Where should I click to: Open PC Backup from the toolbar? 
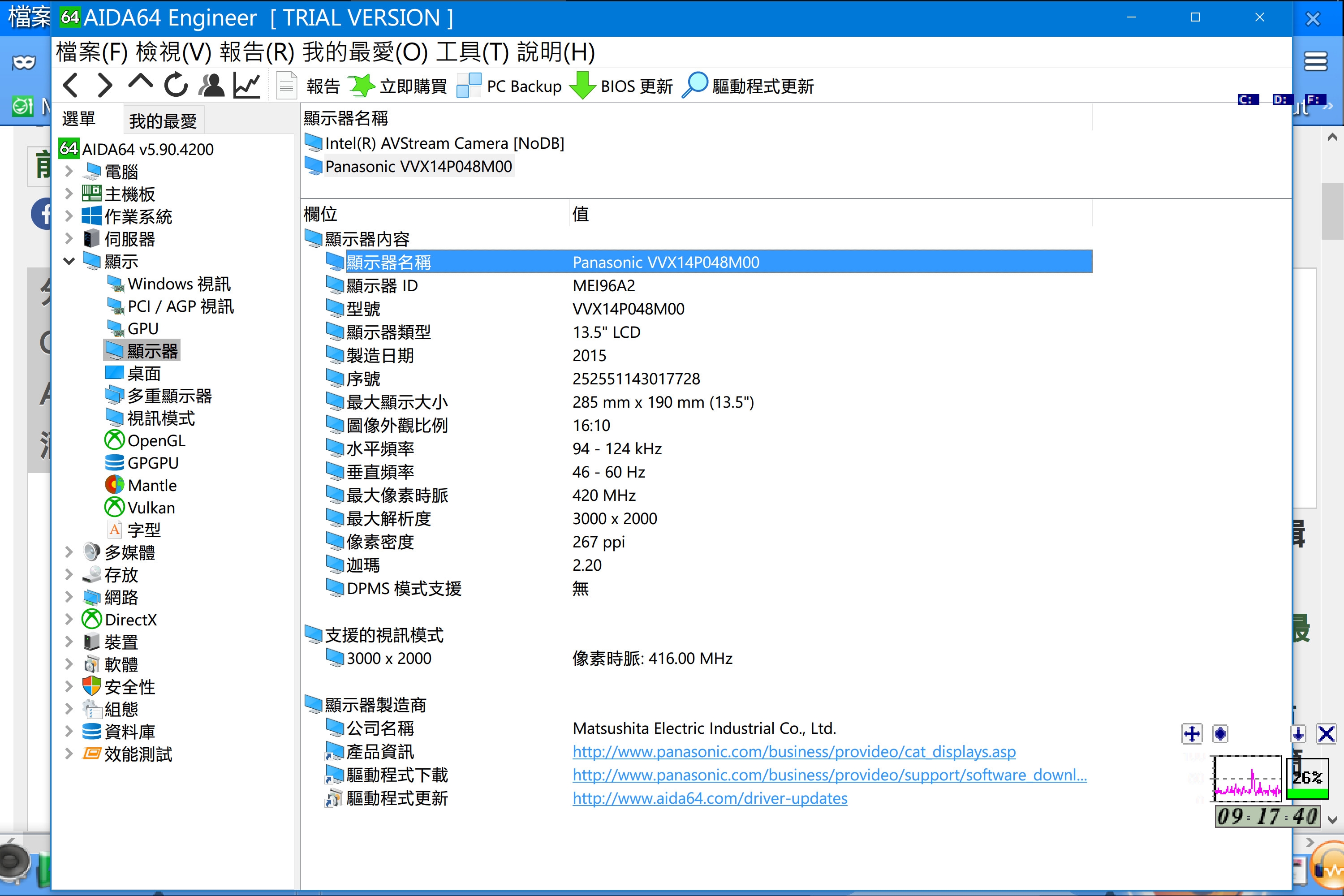pos(509,86)
